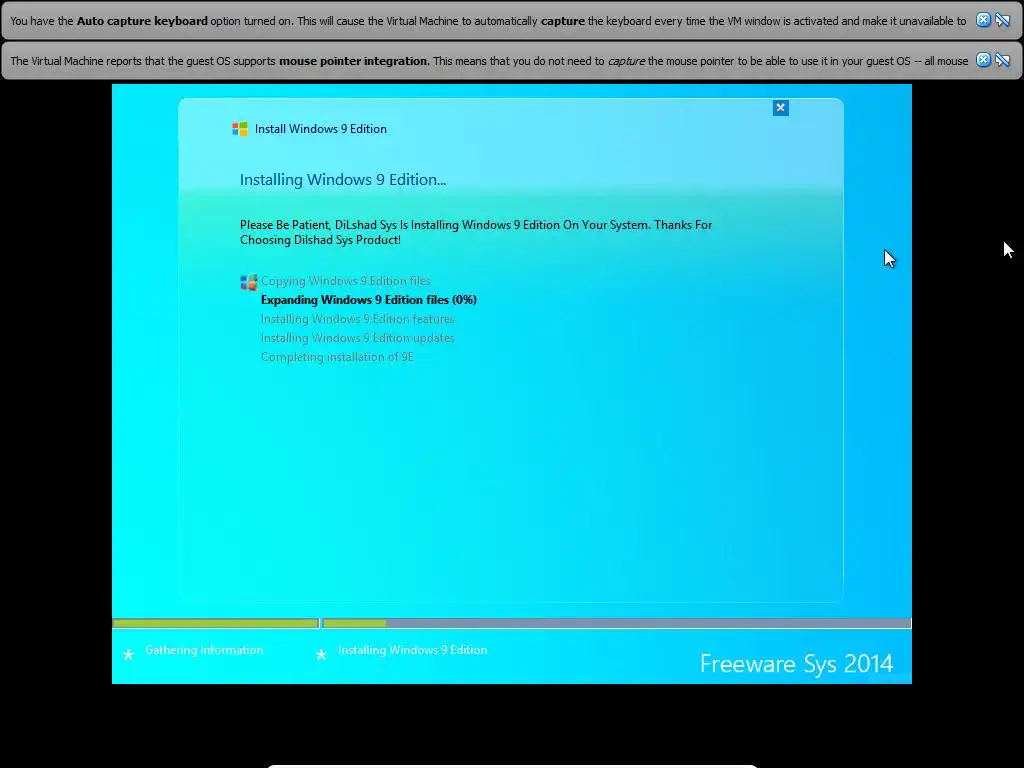Click the Windows logo beside Install Windows 9 Edition
This screenshot has height=768, width=1024.
tap(240, 129)
